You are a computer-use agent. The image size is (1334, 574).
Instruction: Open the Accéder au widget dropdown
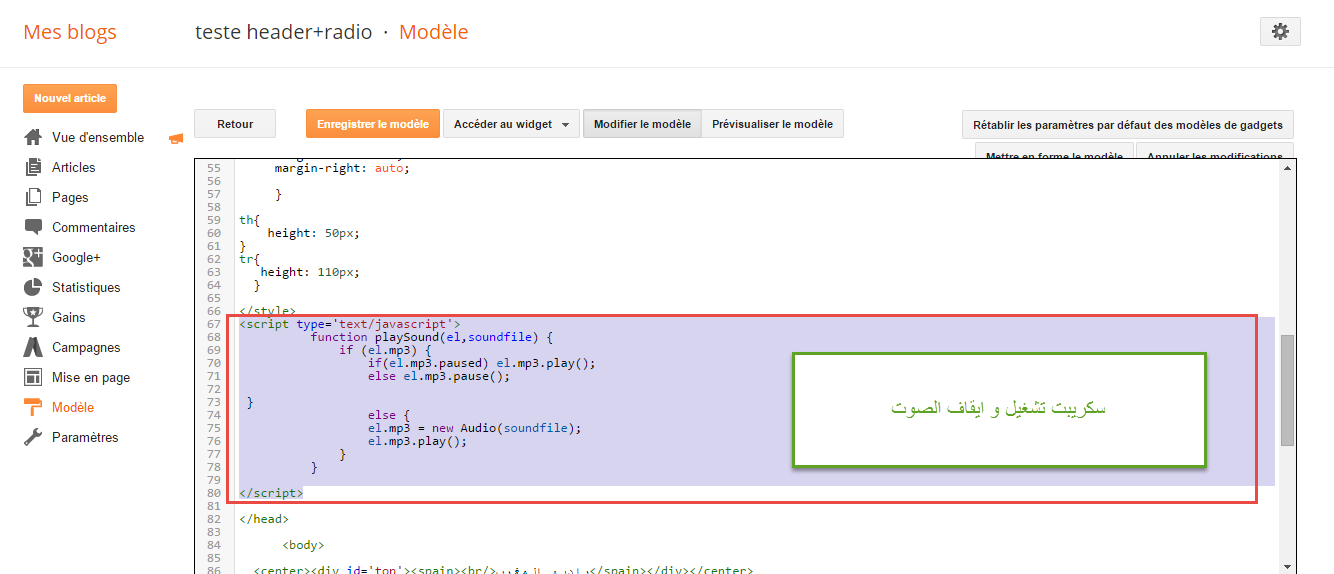(511, 124)
